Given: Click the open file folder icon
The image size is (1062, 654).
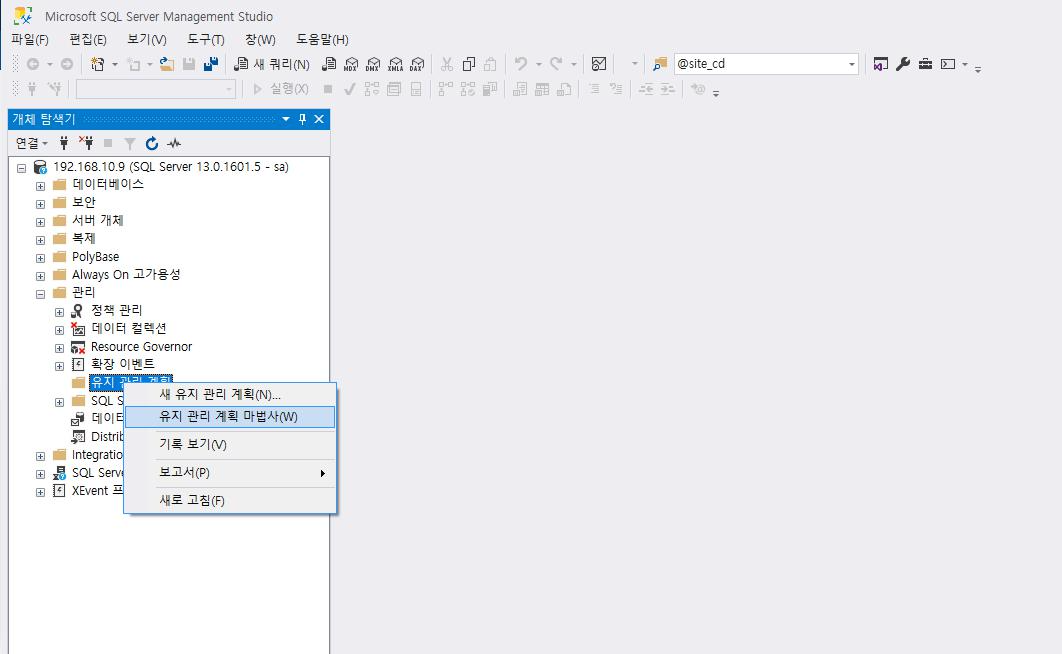Looking at the screenshot, I should coord(167,64).
